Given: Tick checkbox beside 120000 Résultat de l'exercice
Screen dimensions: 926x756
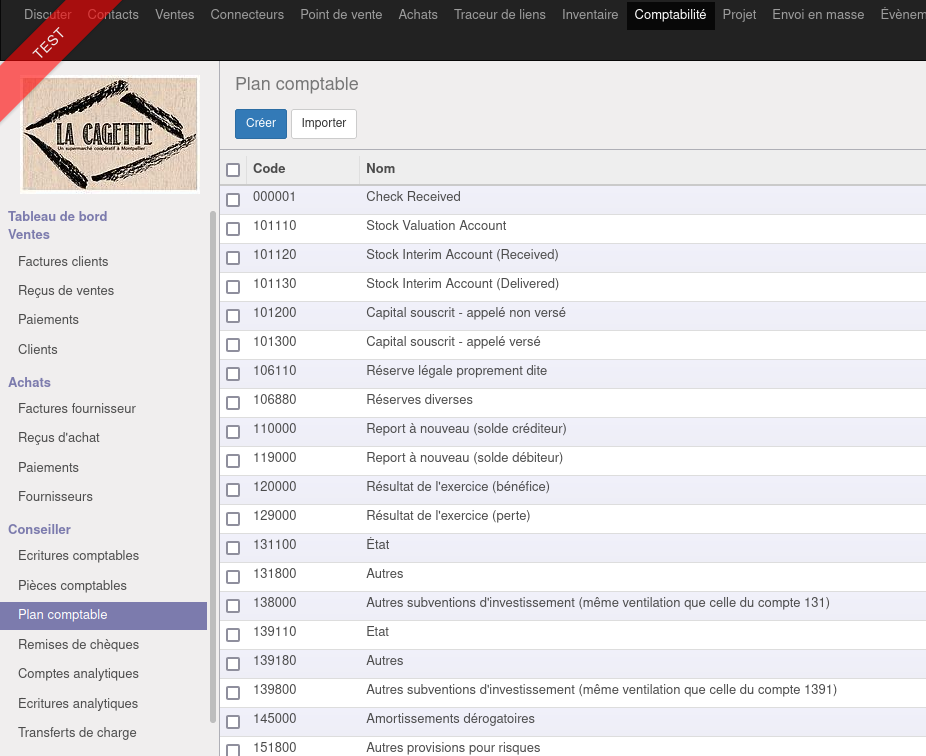Looking at the screenshot, I should 233,490.
